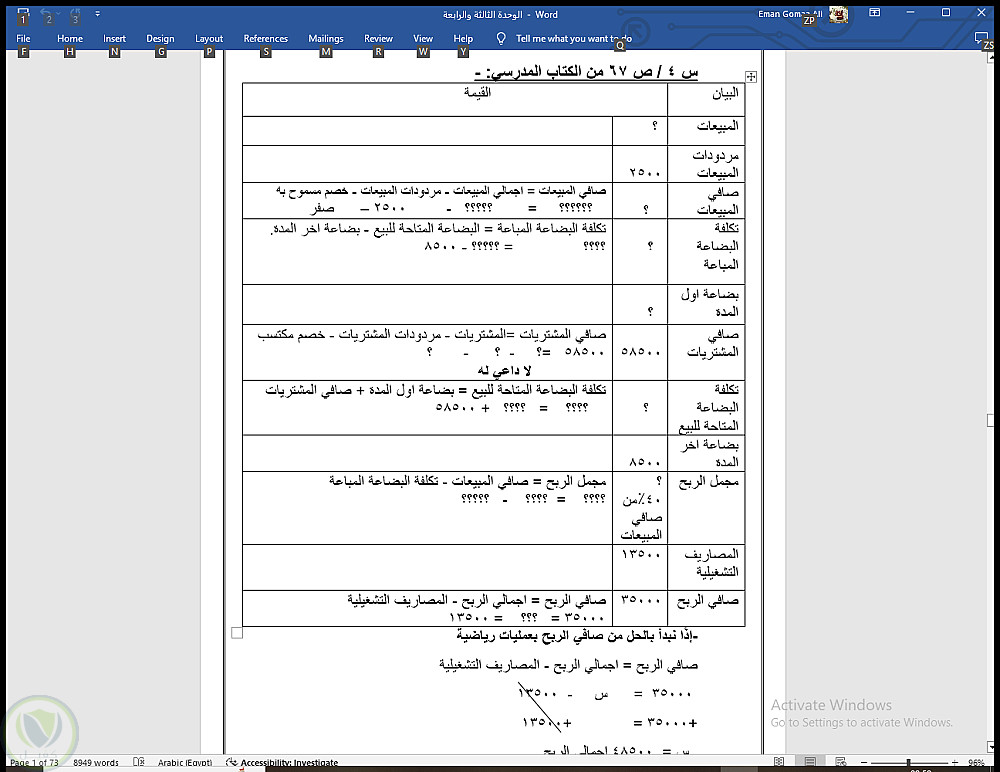1000x772 pixels.
Task: Open the Mailings tab
Action: [325, 39]
